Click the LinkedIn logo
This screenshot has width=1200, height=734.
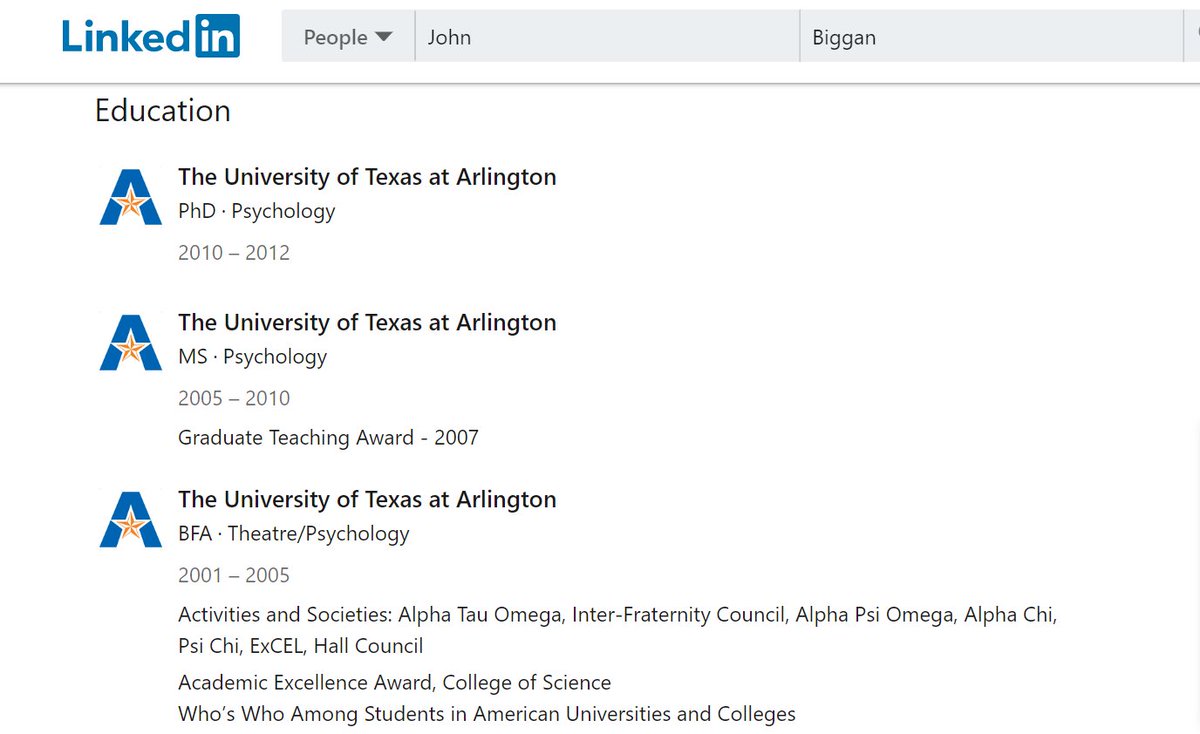pyautogui.click(x=151, y=36)
